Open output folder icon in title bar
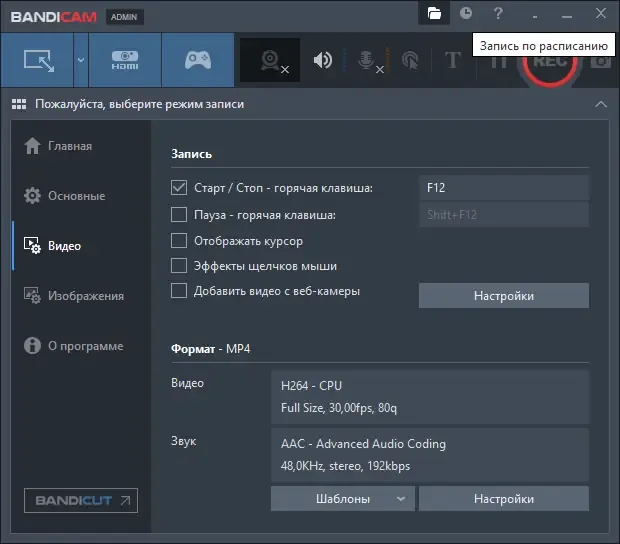 (434, 13)
